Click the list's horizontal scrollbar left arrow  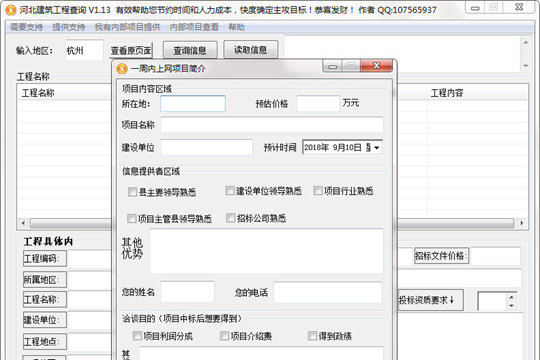[x=23, y=223]
